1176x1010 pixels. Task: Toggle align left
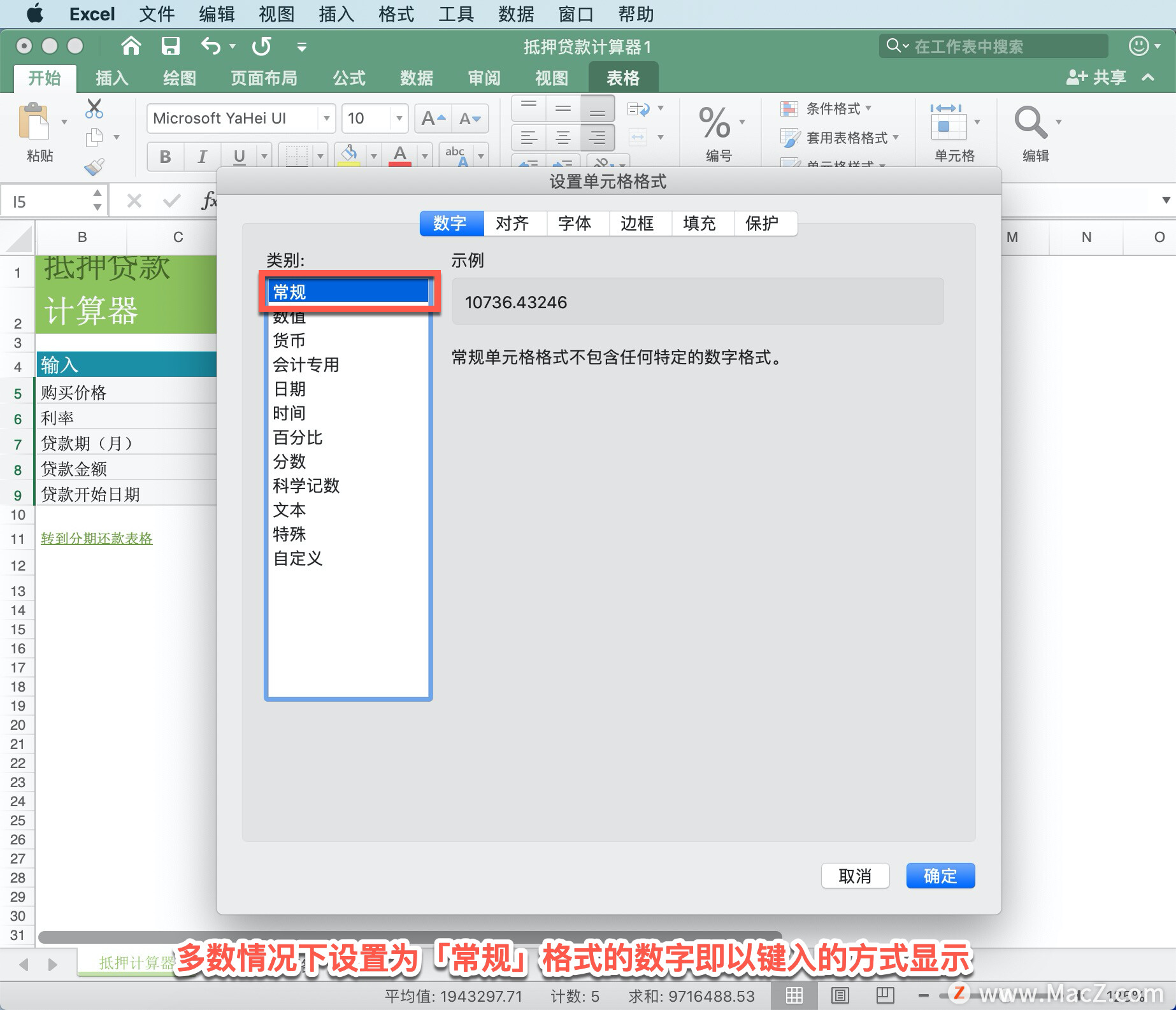click(529, 137)
